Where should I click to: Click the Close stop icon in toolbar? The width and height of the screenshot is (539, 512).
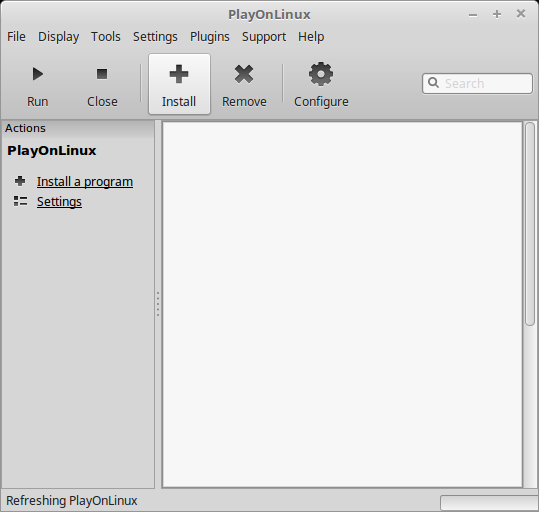(102, 74)
